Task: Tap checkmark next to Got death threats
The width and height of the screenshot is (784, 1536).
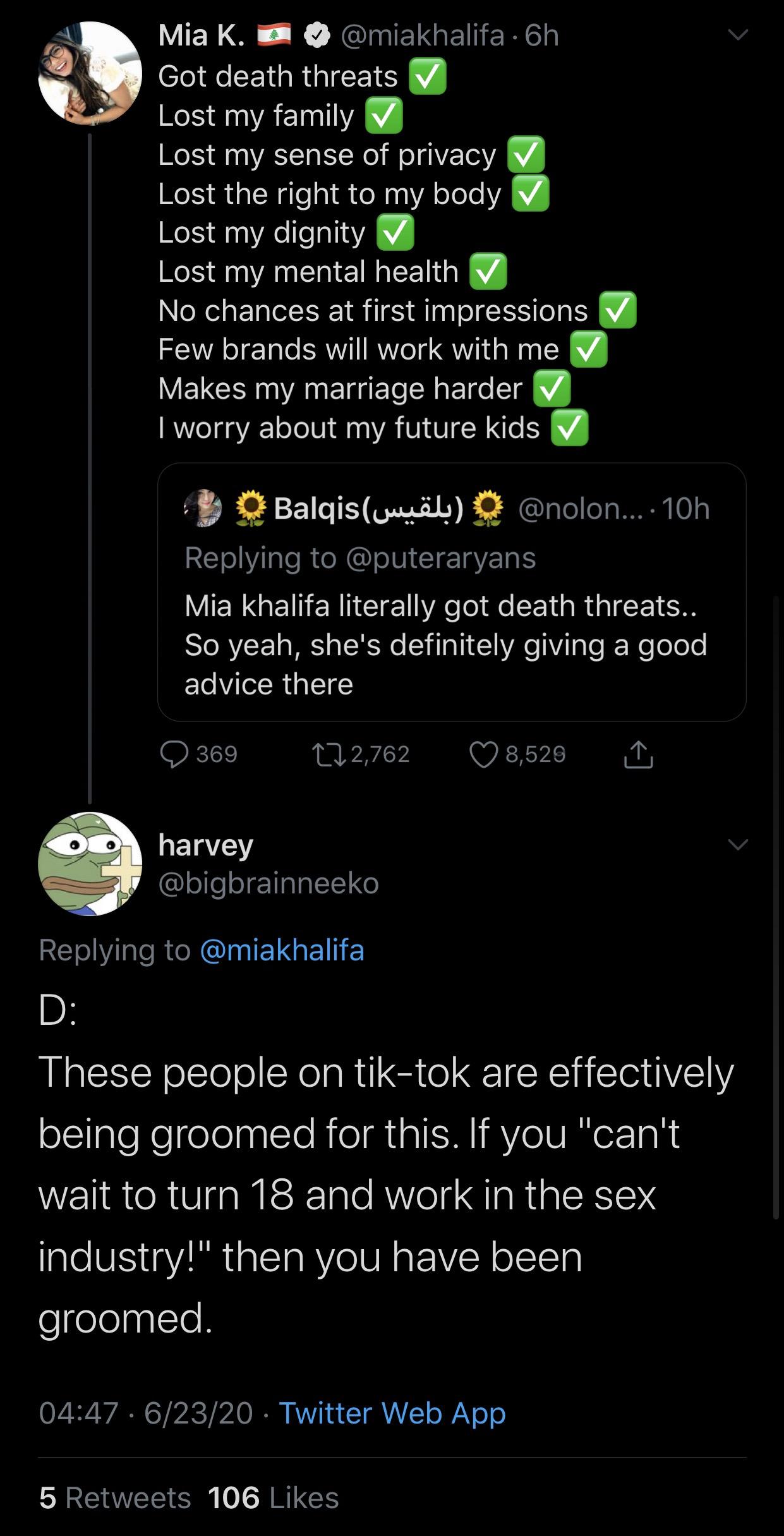Action: pos(428,76)
